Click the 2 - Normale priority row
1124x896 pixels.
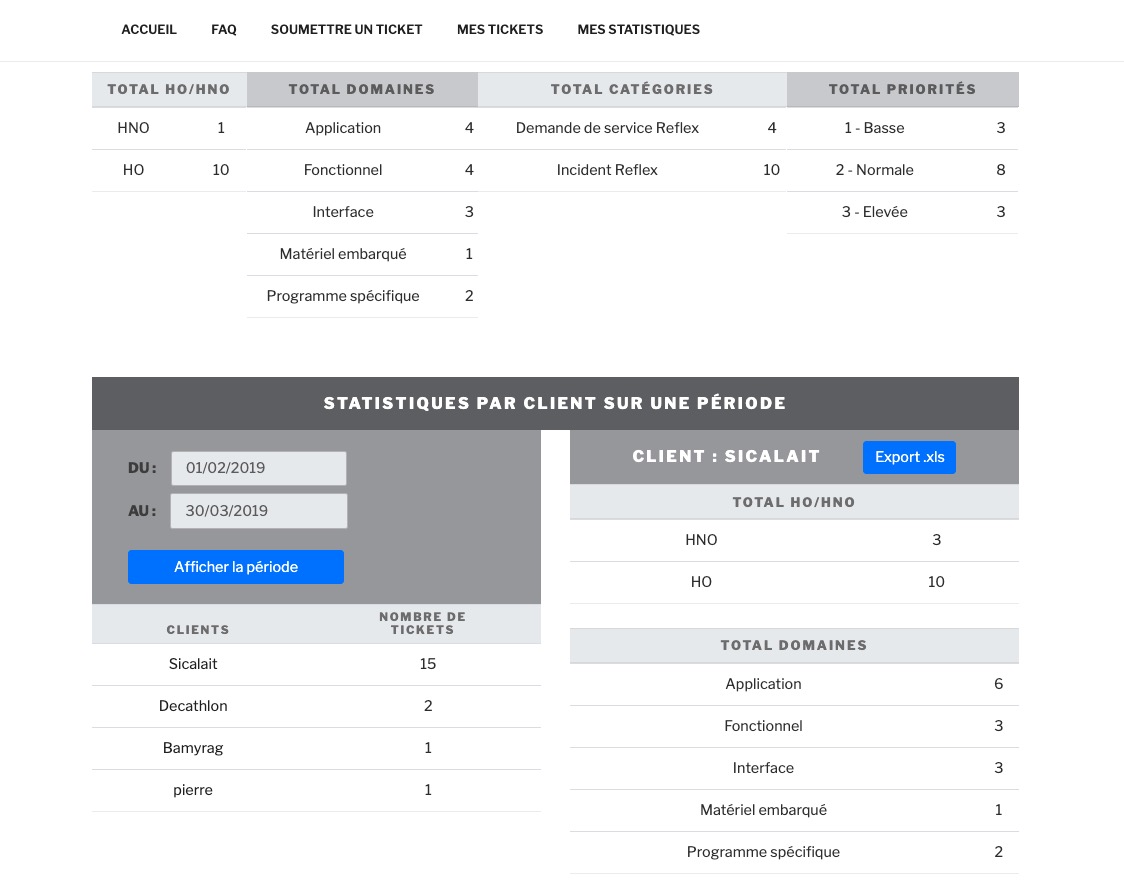874,170
